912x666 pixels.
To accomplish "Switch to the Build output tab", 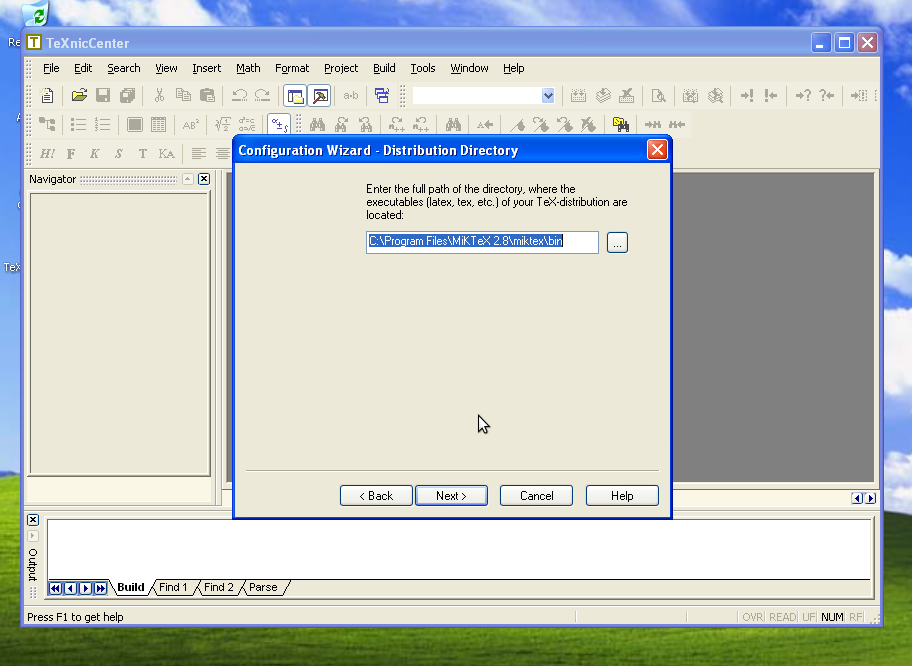I will click(131, 587).
